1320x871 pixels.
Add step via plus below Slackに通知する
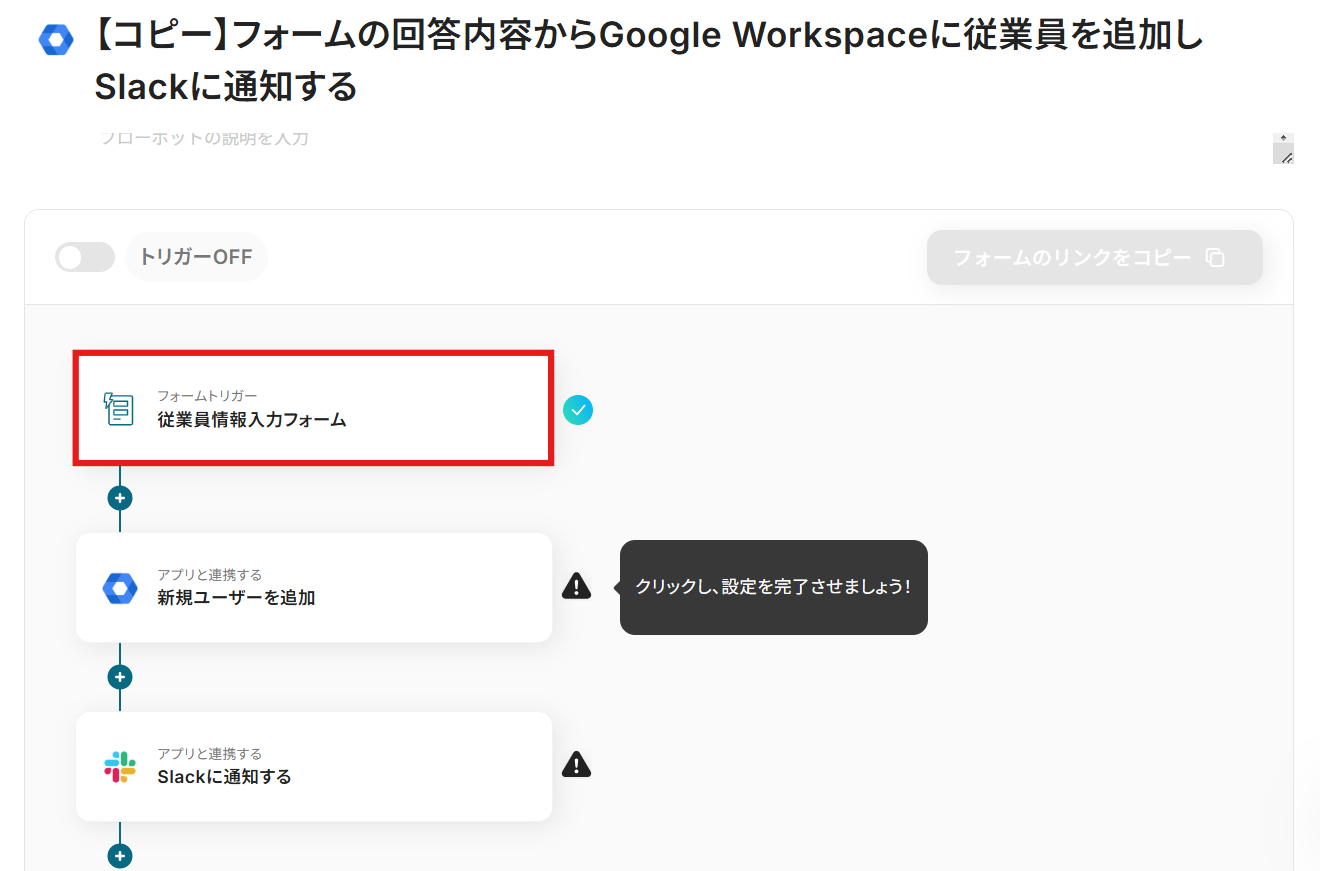click(x=120, y=856)
